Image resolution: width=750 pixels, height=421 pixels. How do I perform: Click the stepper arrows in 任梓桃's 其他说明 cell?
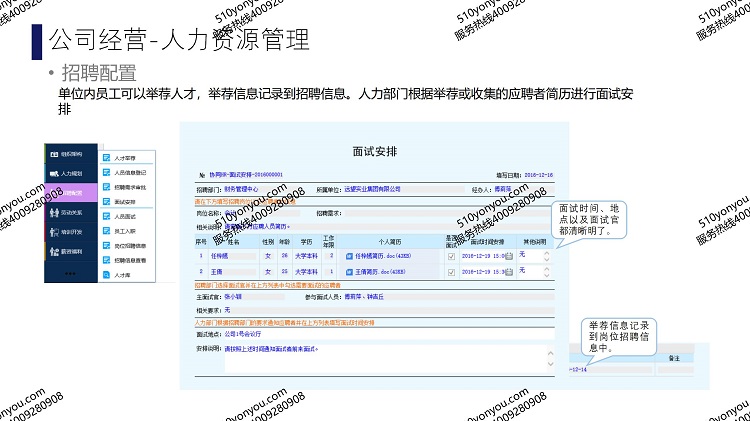click(546, 256)
